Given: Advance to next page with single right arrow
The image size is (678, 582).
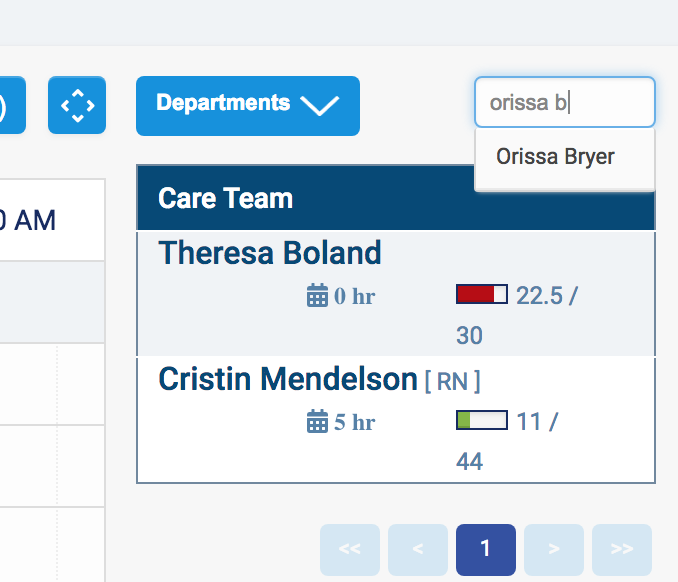Looking at the screenshot, I should point(554,548).
